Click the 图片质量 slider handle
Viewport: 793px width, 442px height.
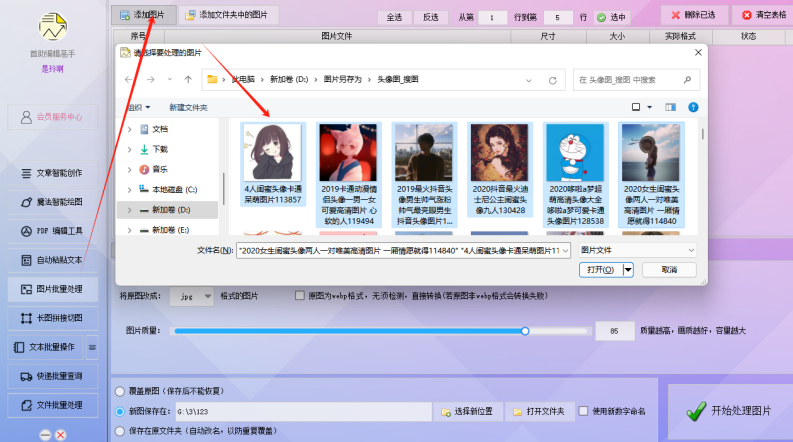tap(525, 331)
